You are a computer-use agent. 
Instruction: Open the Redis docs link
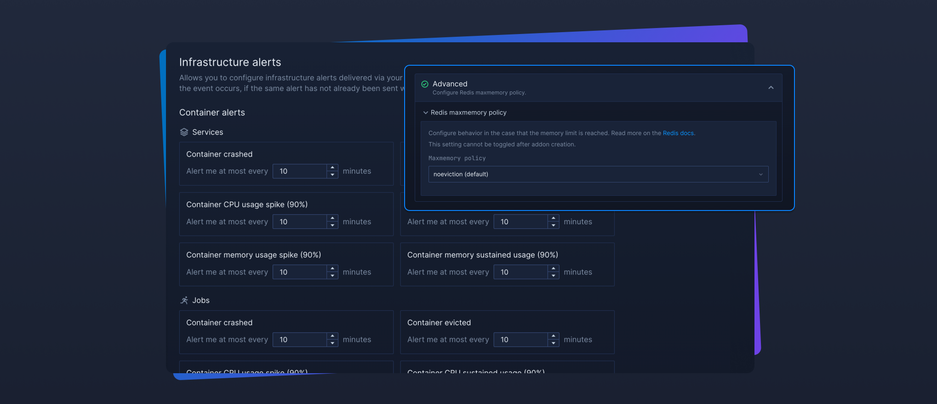pos(678,133)
